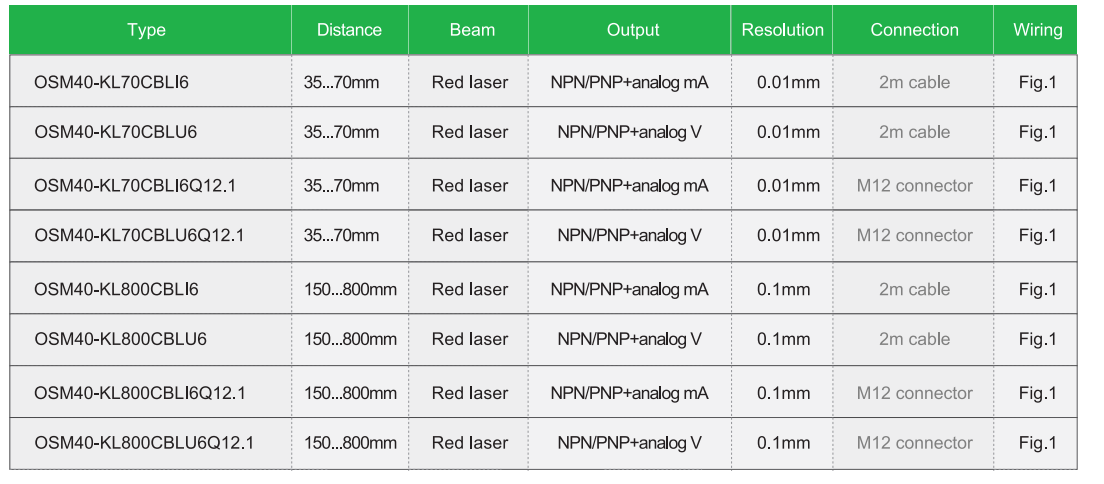Click the Resolution column header
The height and width of the screenshot is (484, 1104).
782,30
